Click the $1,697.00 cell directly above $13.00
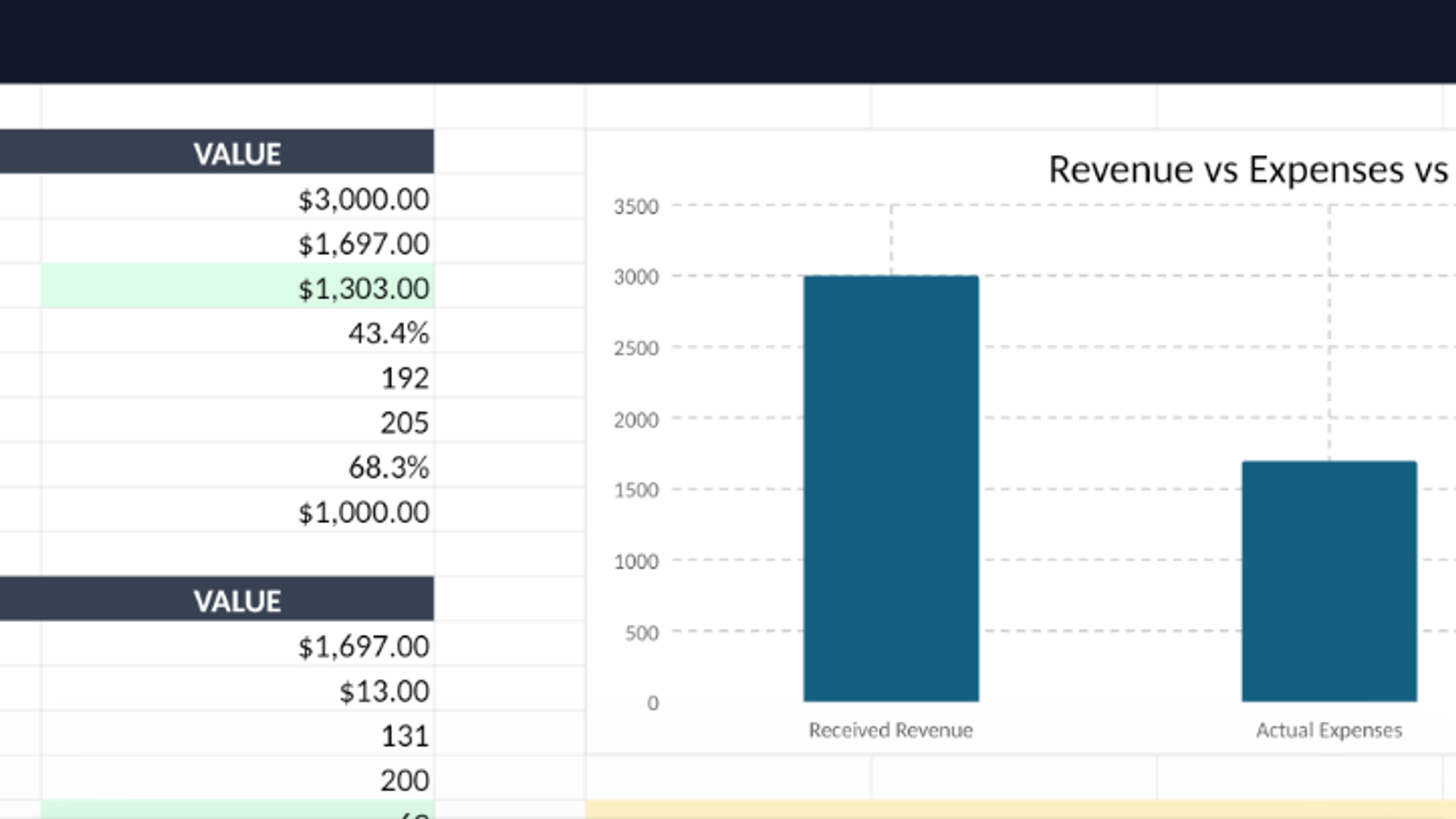The height and width of the screenshot is (819, 1456). 238,644
